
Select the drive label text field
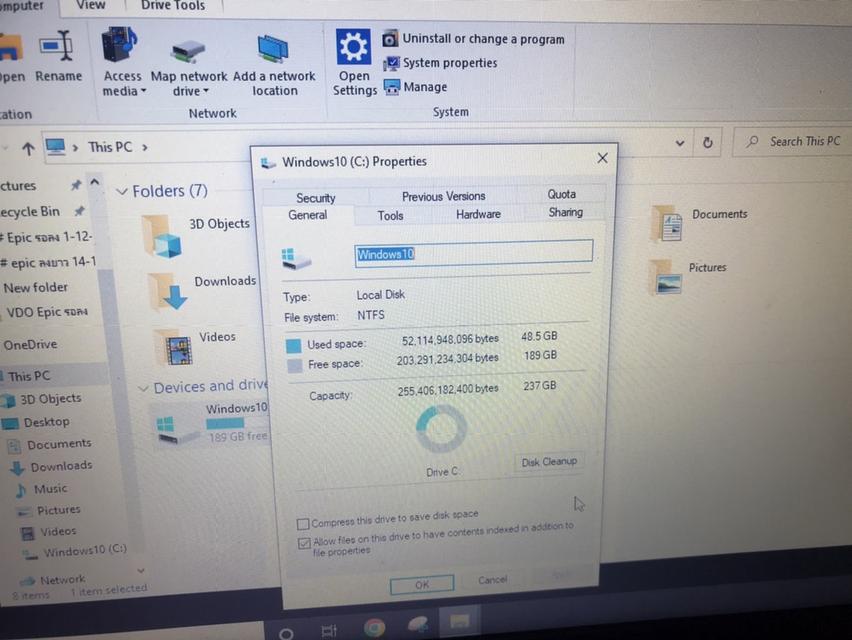pos(472,254)
